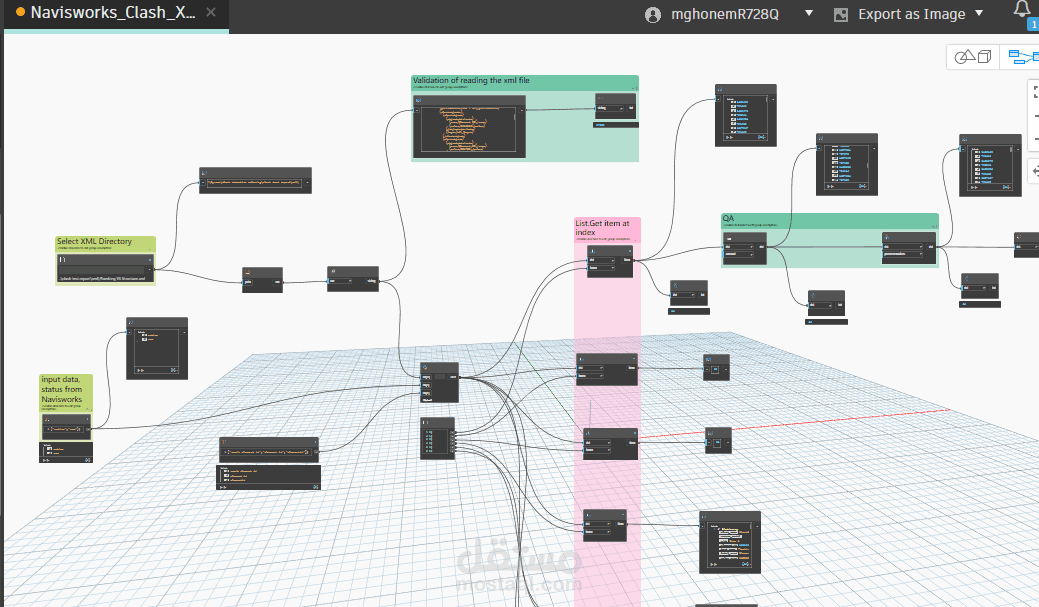Click item-count icon in the results code block preview
Screen dimensions: 1039x607
tap(315, 486)
